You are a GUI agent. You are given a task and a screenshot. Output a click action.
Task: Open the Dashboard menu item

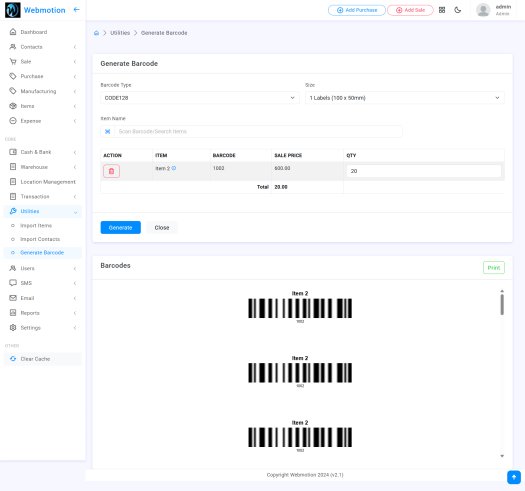(x=43, y=32)
